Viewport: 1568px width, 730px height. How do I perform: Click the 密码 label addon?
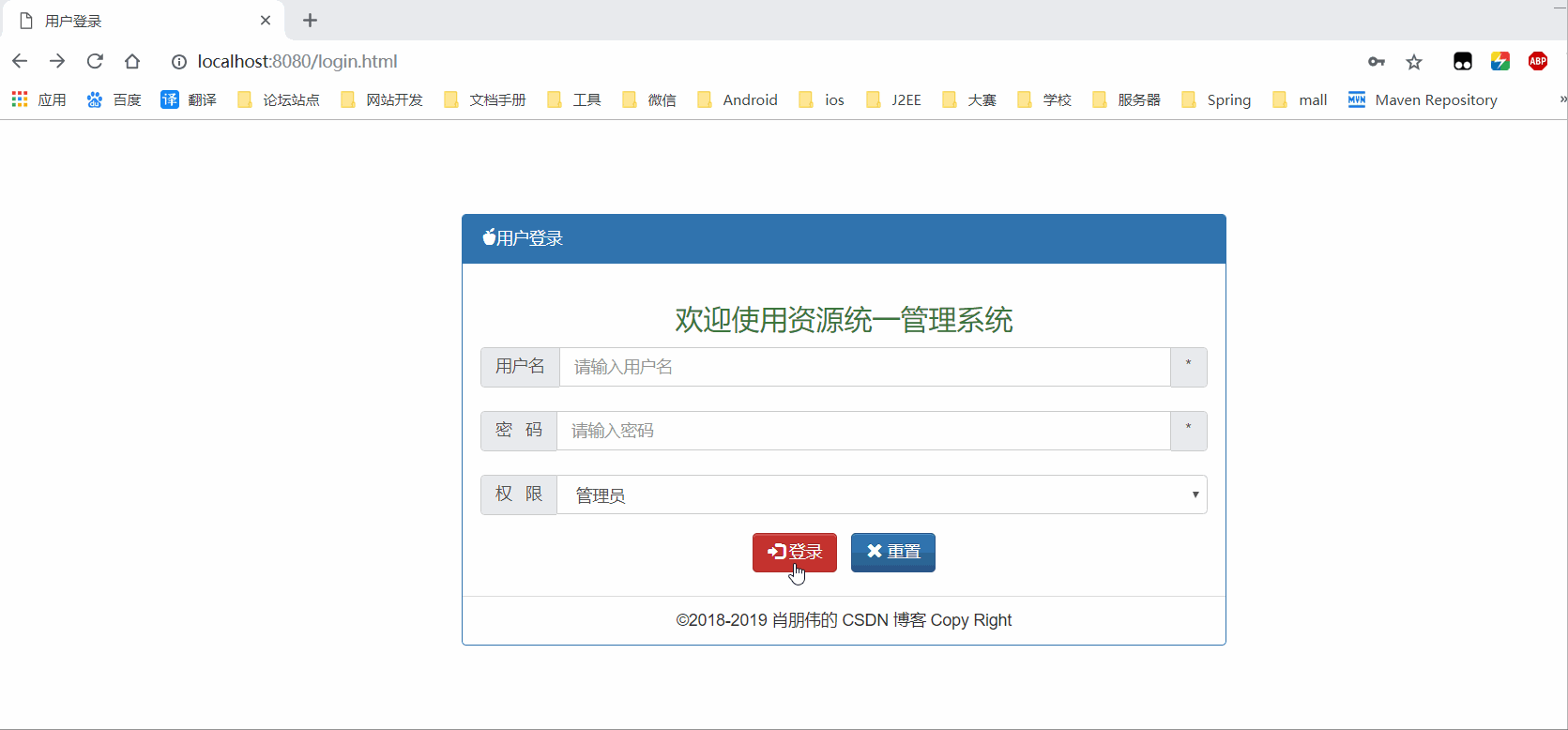(x=519, y=431)
